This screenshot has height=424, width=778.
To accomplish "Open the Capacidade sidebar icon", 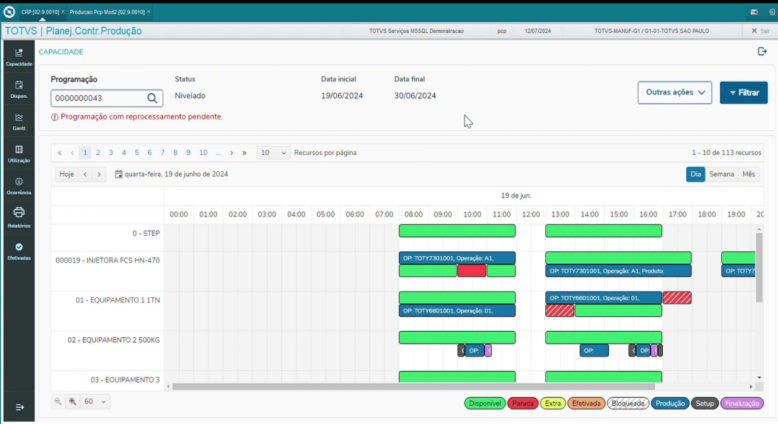I will [x=19, y=56].
